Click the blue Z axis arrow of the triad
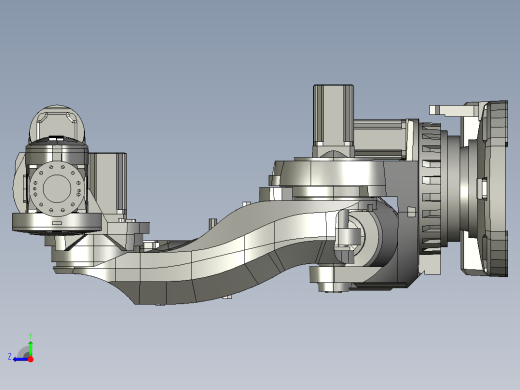Image resolution: width=520 pixels, height=390 pixels. (20, 359)
